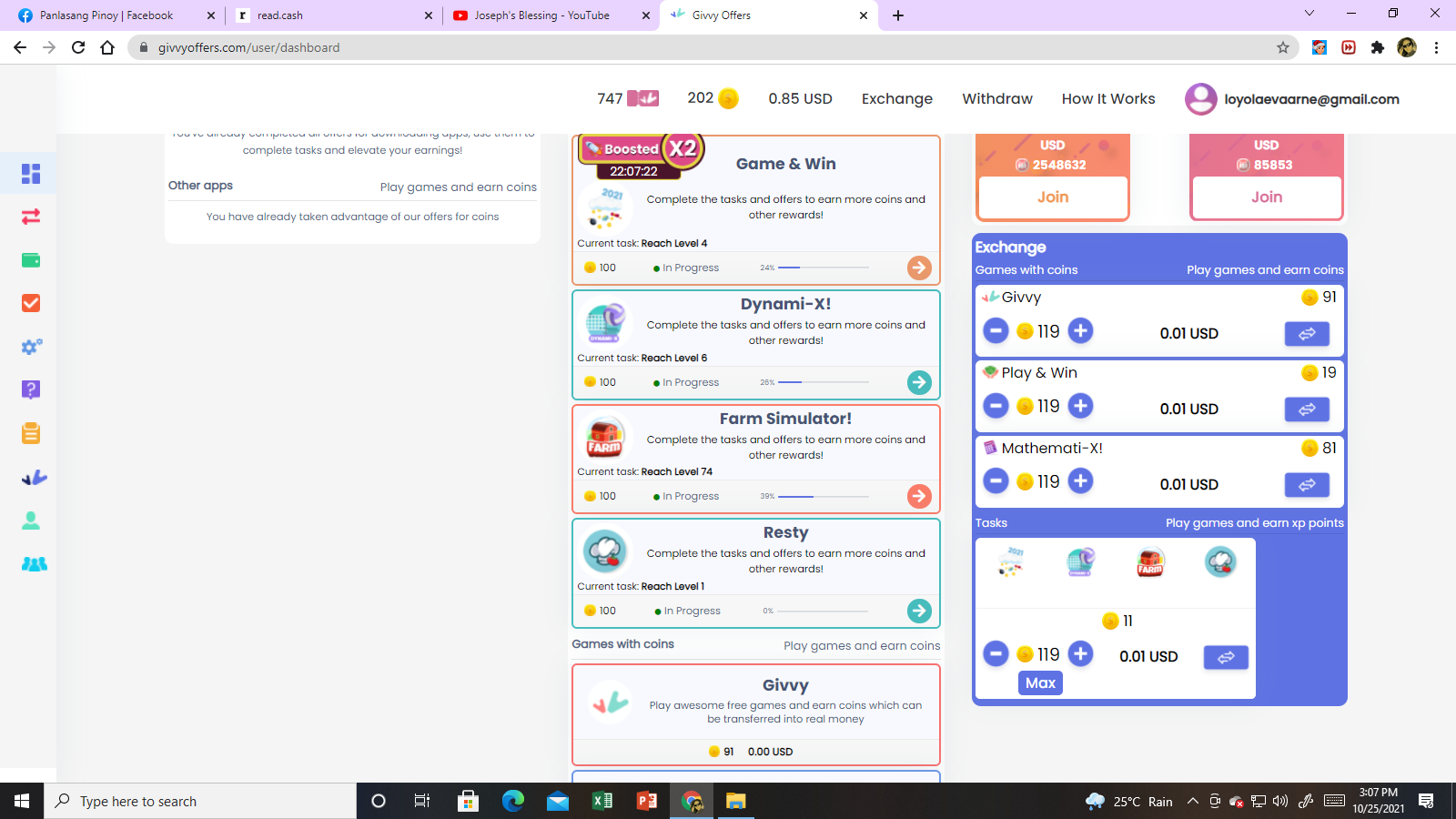The width and height of the screenshot is (1456, 819).
Task: Click the Dynami-X! progress bar
Action: (824, 382)
